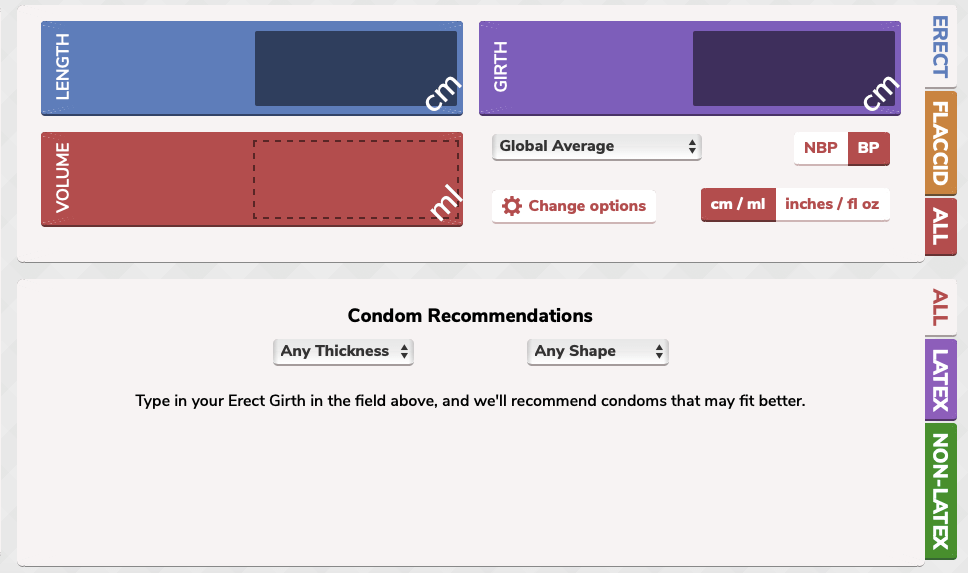Open the Global Average dropdown
The image size is (968, 573).
(597, 146)
